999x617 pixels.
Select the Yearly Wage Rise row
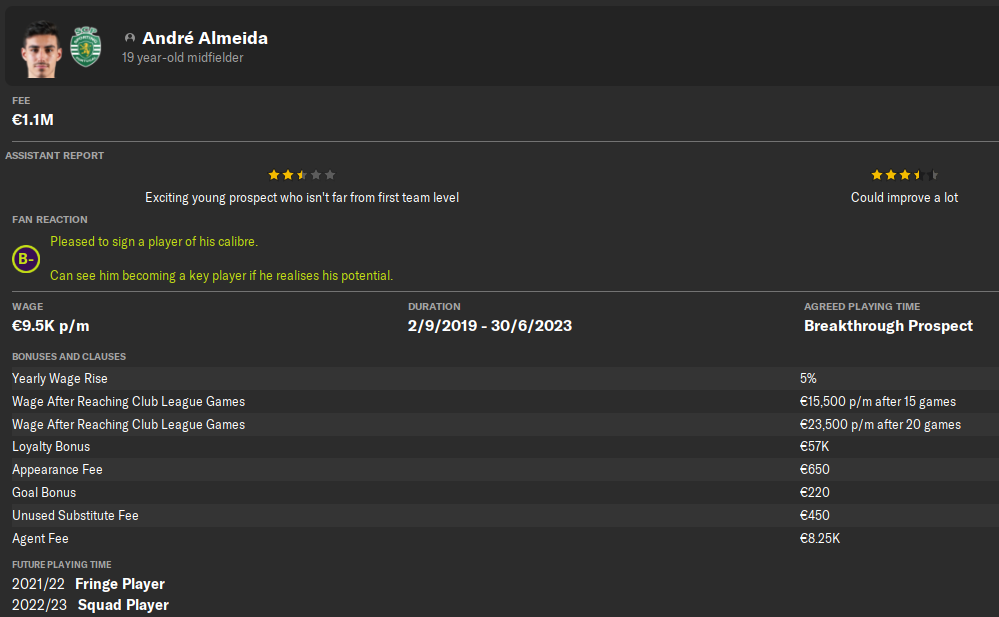point(500,379)
